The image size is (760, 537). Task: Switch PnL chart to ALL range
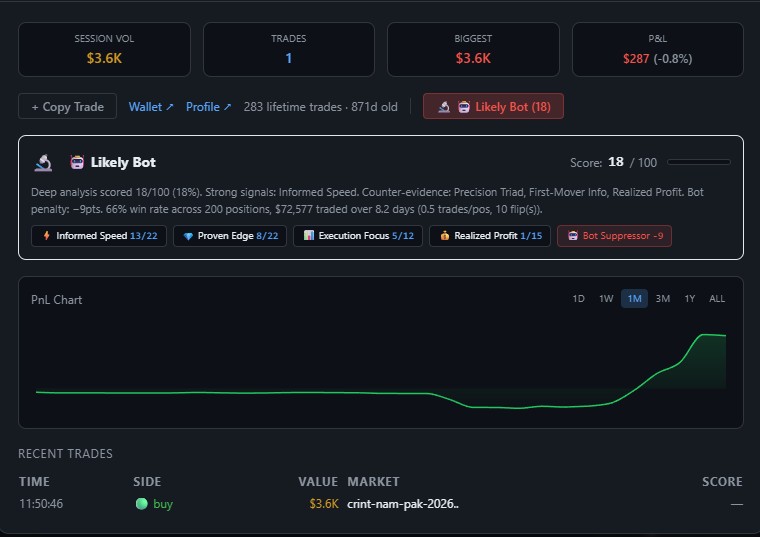coord(717,299)
